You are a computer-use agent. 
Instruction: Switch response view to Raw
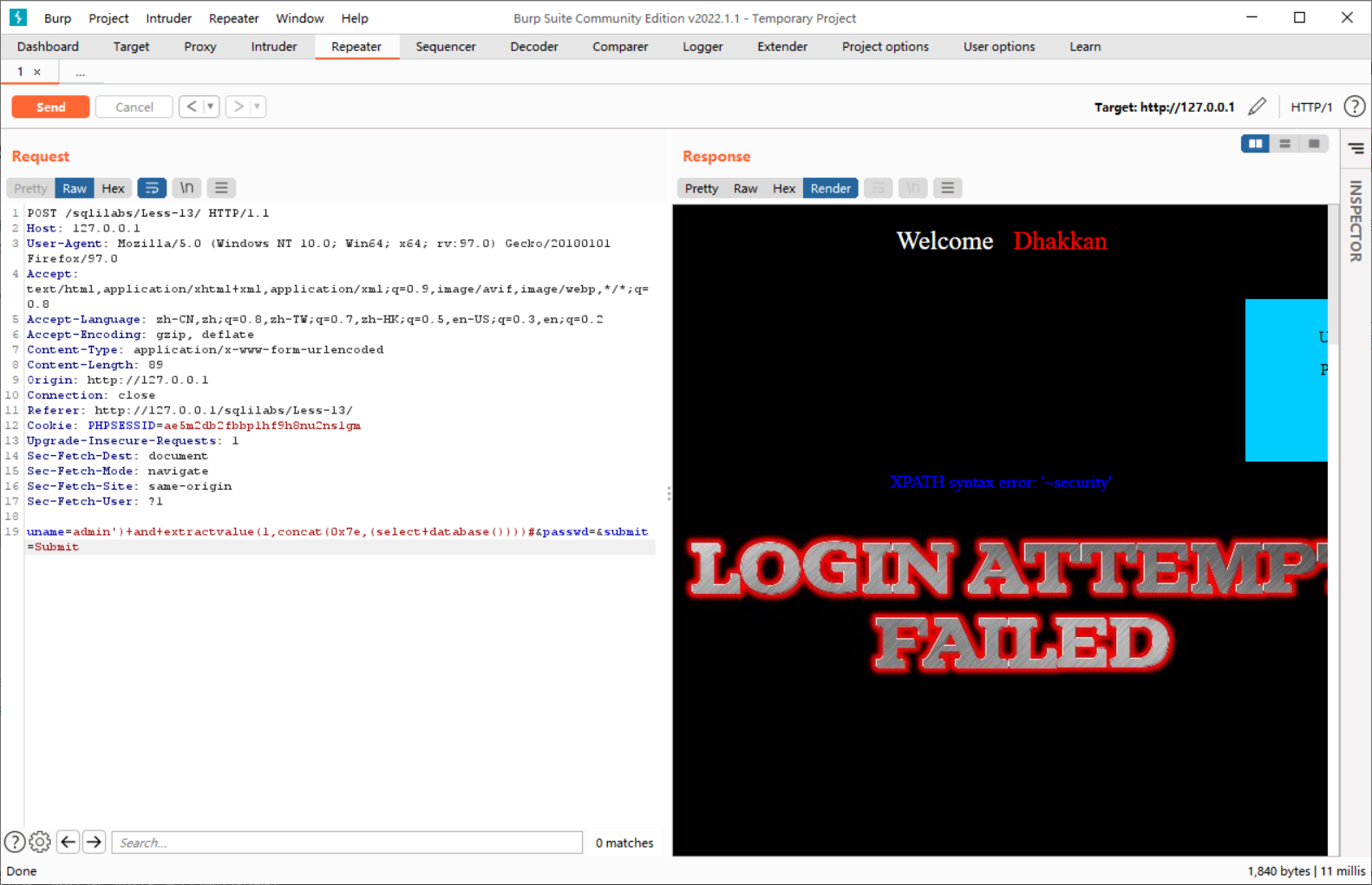(746, 188)
